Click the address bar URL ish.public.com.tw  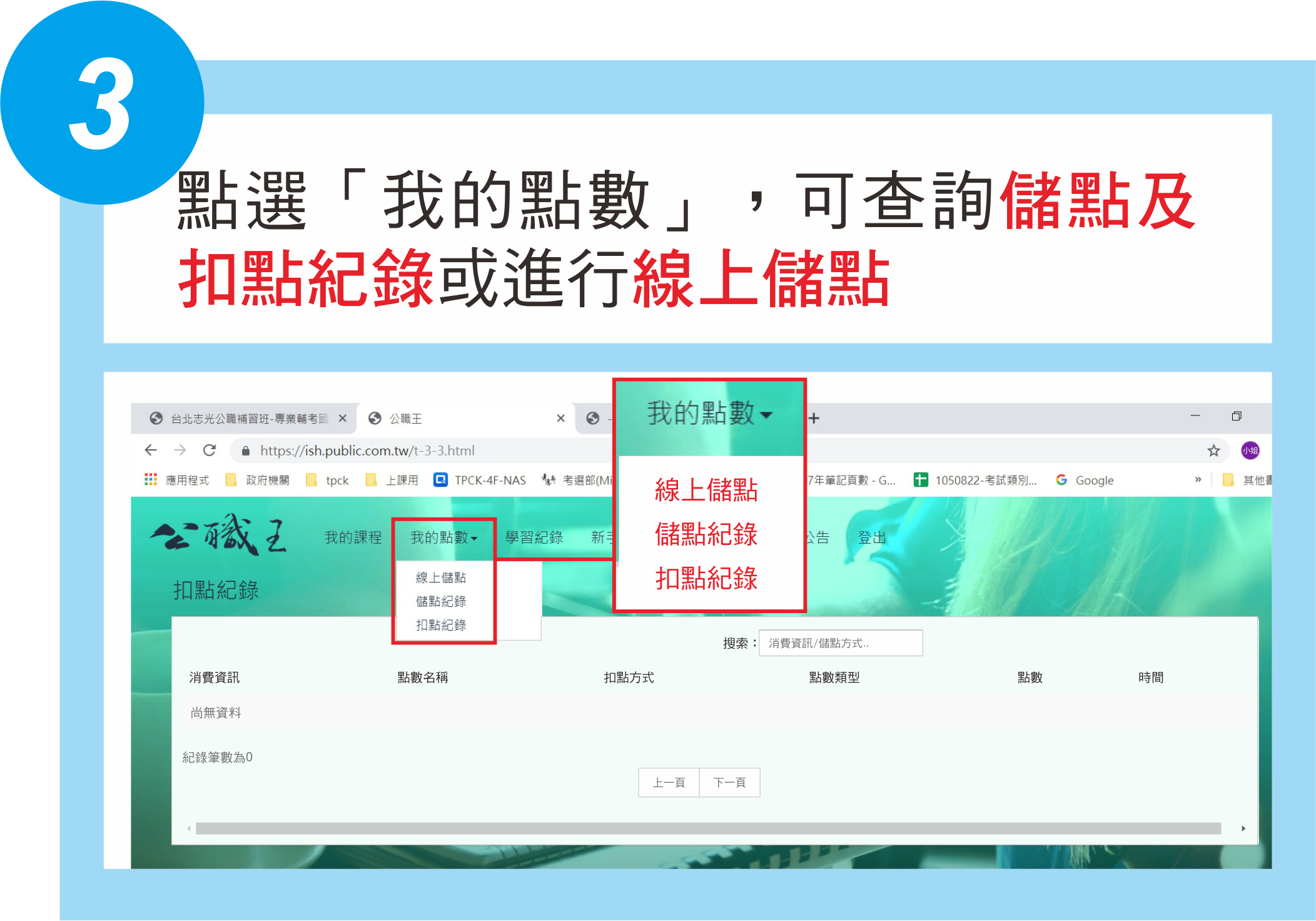(367, 450)
